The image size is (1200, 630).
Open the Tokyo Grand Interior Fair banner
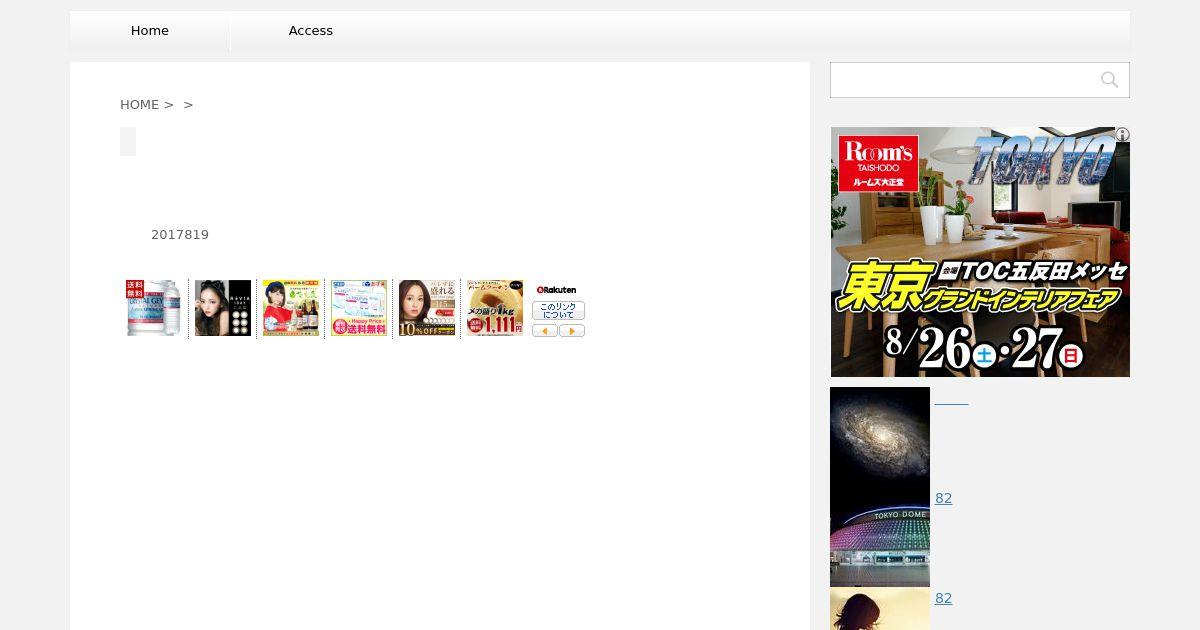click(x=980, y=252)
